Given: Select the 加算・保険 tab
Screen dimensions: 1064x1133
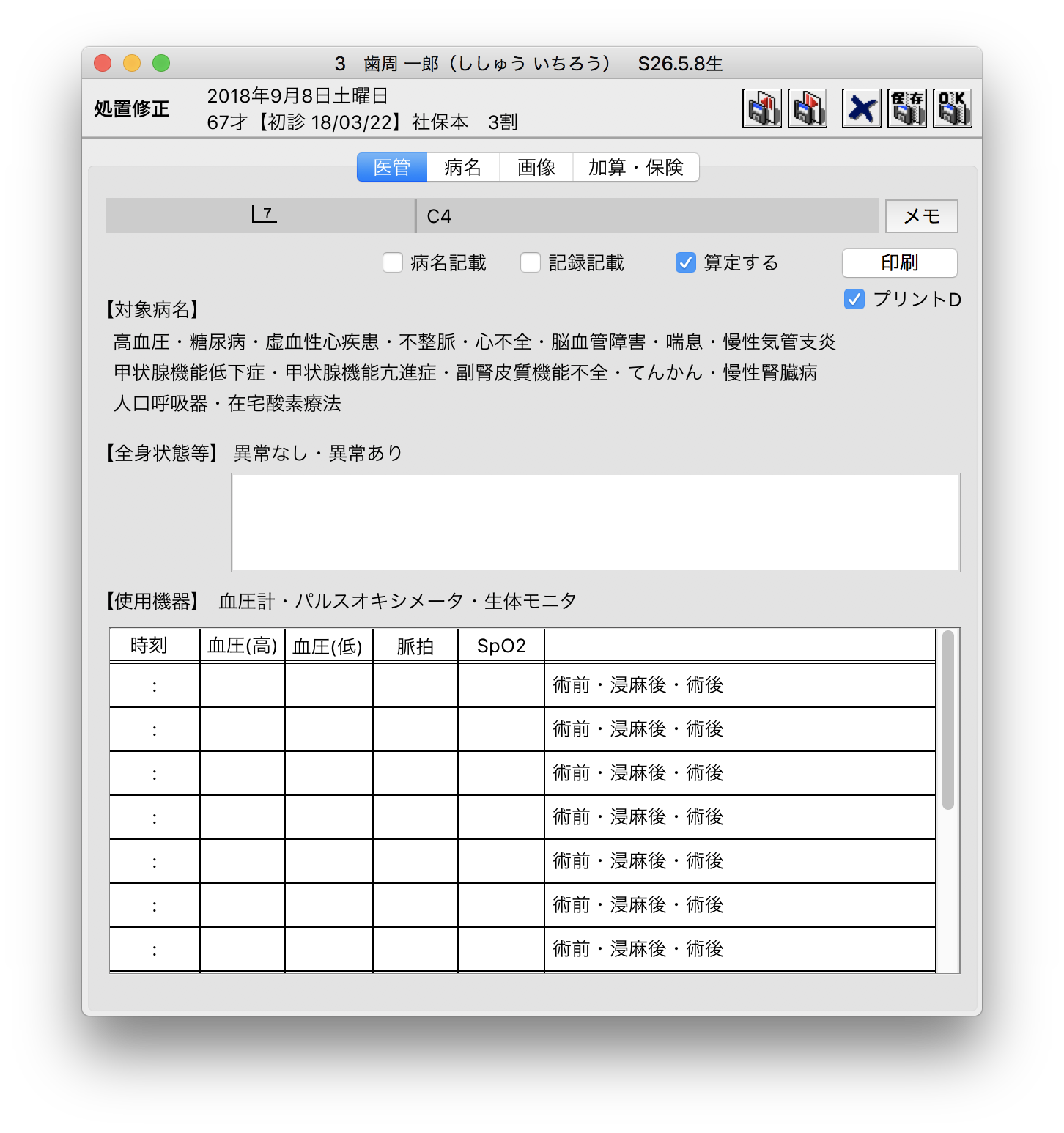Looking at the screenshot, I should [635, 167].
